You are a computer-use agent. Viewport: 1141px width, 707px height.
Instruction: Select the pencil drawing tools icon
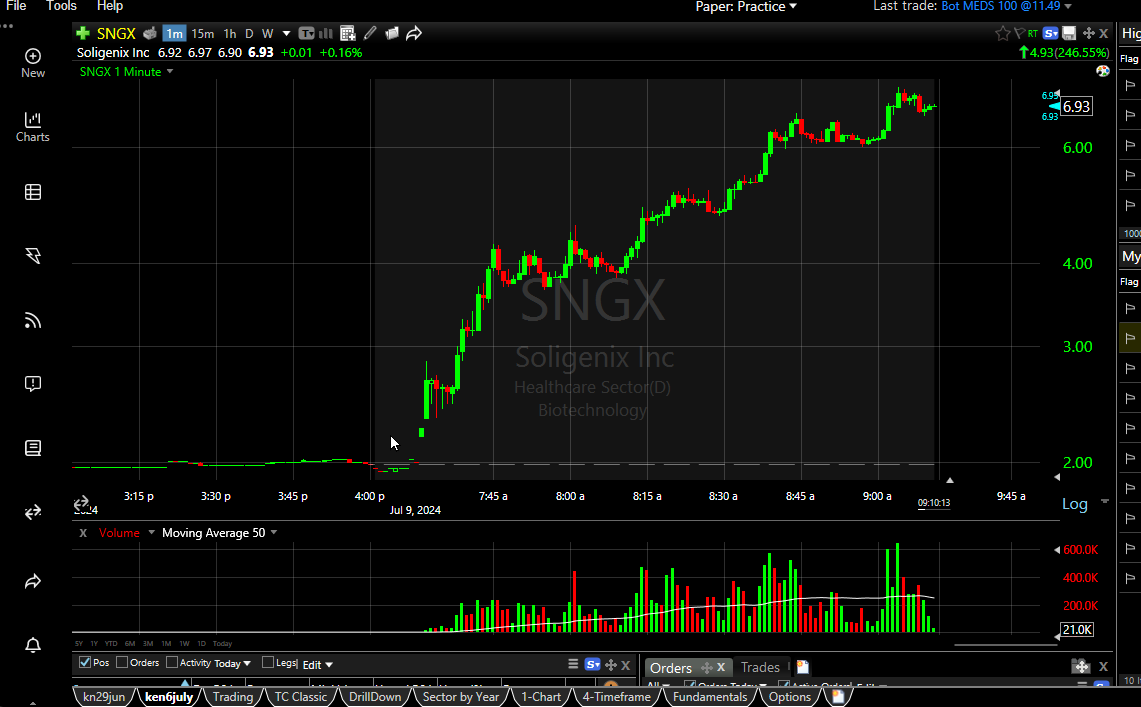370,33
